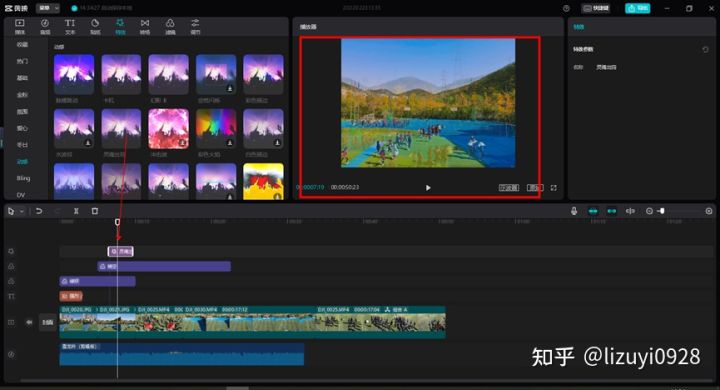Select the highlighted effects category above Bling
The width and height of the screenshot is (720, 390).
(22, 162)
